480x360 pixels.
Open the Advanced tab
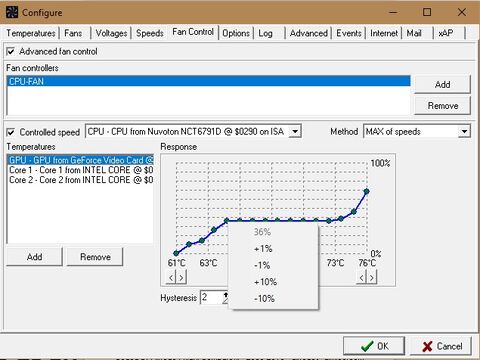tap(309, 33)
